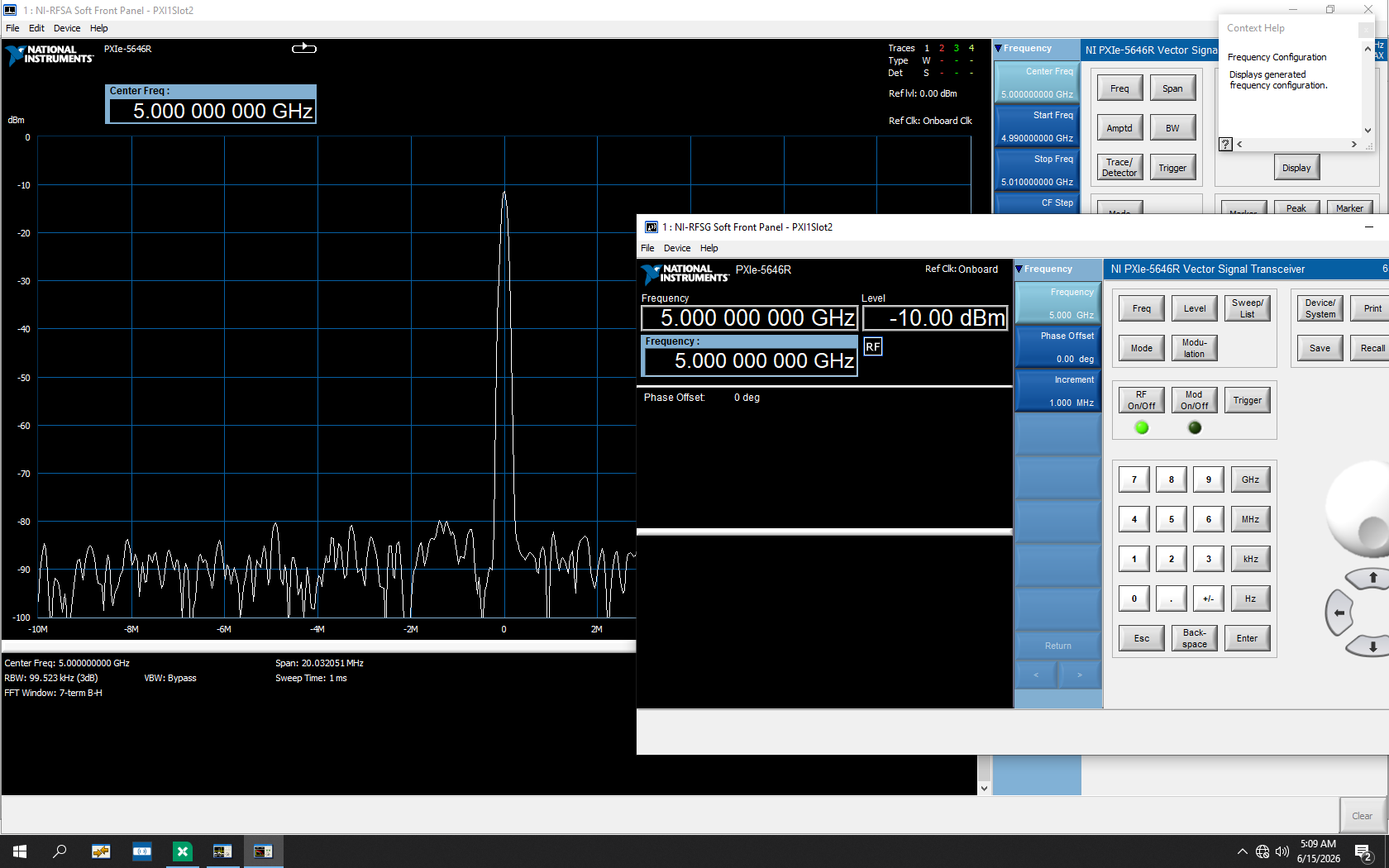Viewport: 1389px width, 868px height.
Task: Open the blue signal app in taskbar
Action: coord(142,851)
